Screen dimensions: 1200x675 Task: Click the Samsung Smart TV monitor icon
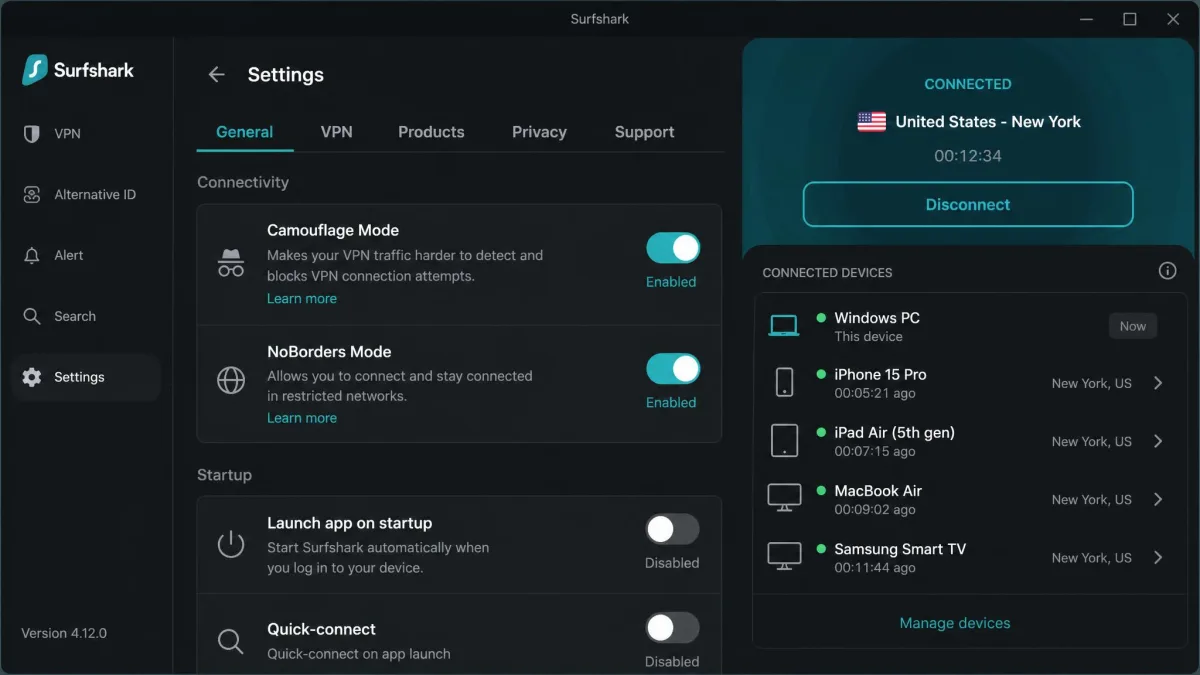784,556
